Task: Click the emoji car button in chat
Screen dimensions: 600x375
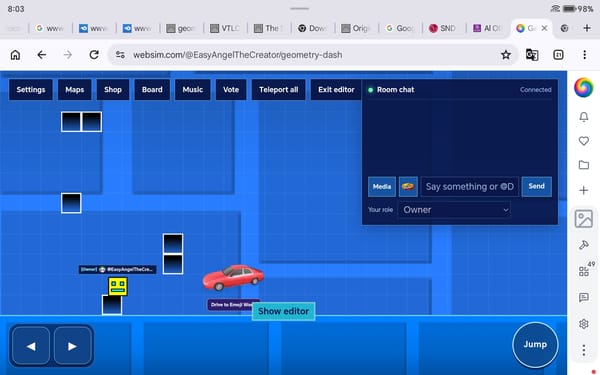Action: [x=408, y=187]
